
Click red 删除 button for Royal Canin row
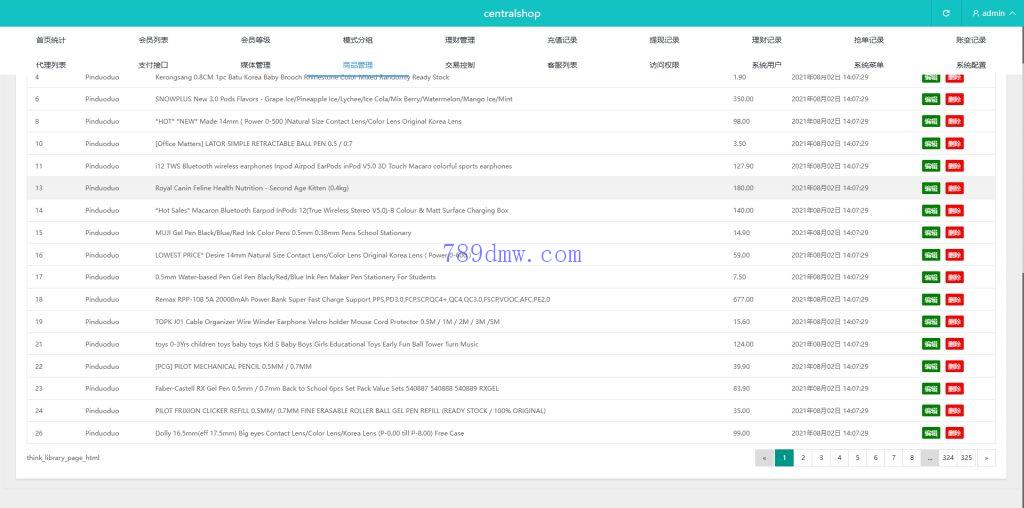(954, 188)
